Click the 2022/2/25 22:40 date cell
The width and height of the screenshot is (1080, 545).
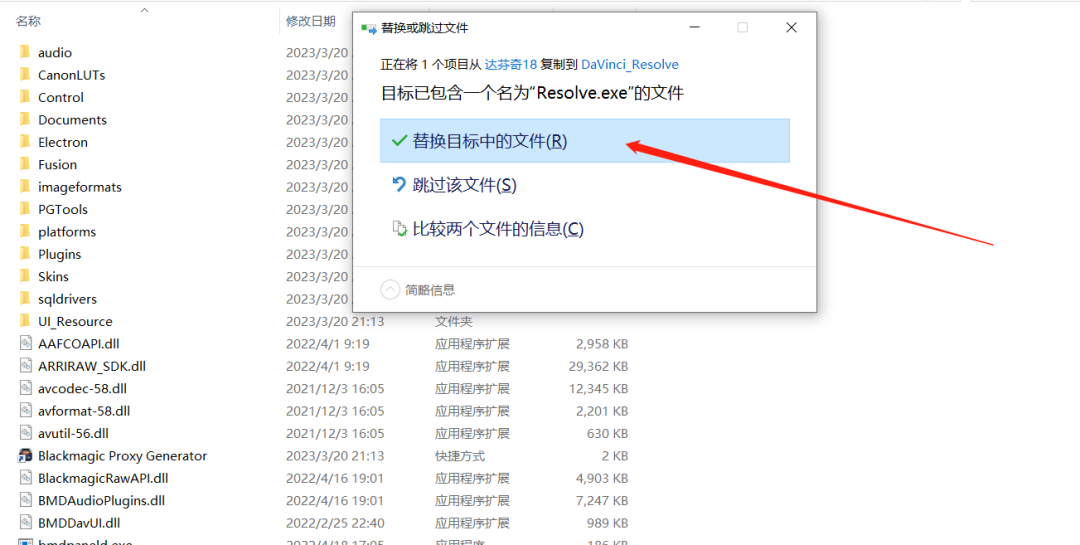(335, 522)
